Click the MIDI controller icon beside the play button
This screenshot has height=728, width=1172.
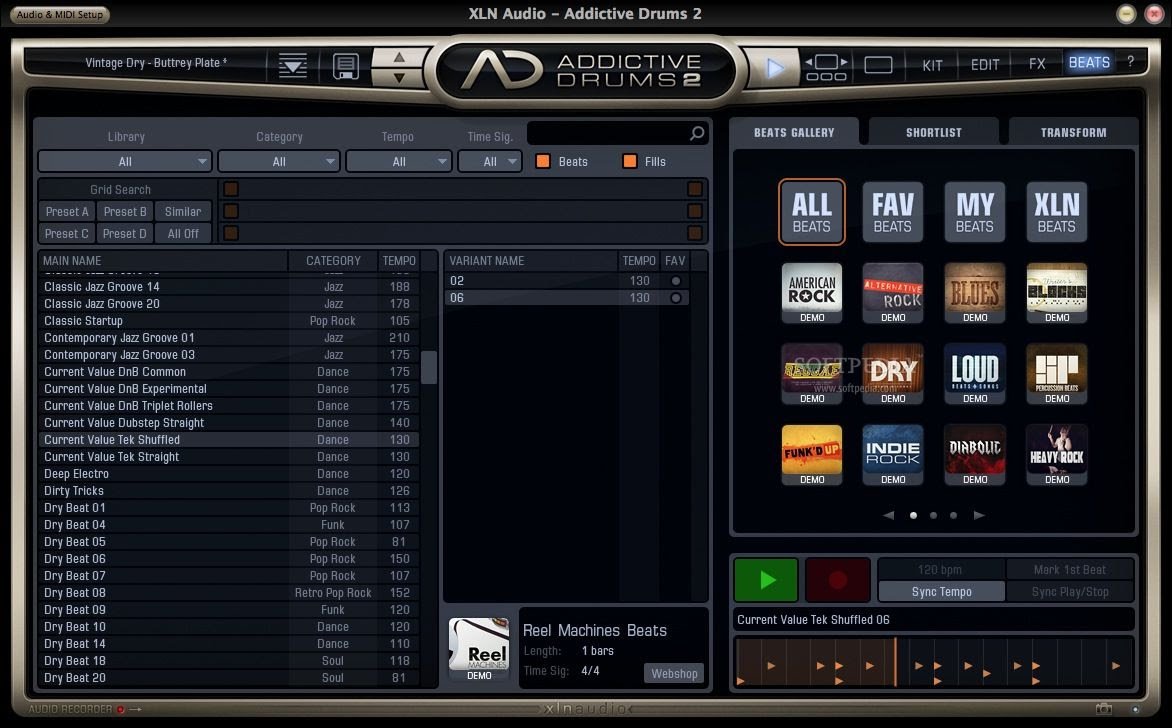click(x=825, y=63)
